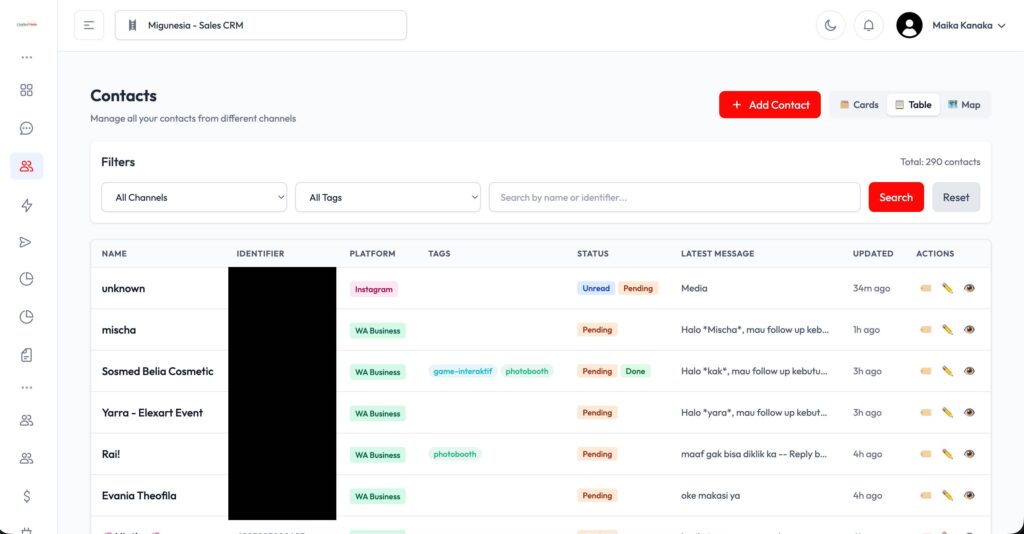The height and width of the screenshot is (534, 1024).
Task: Select the lightning bolt automation icon
Action: point(26,205)
